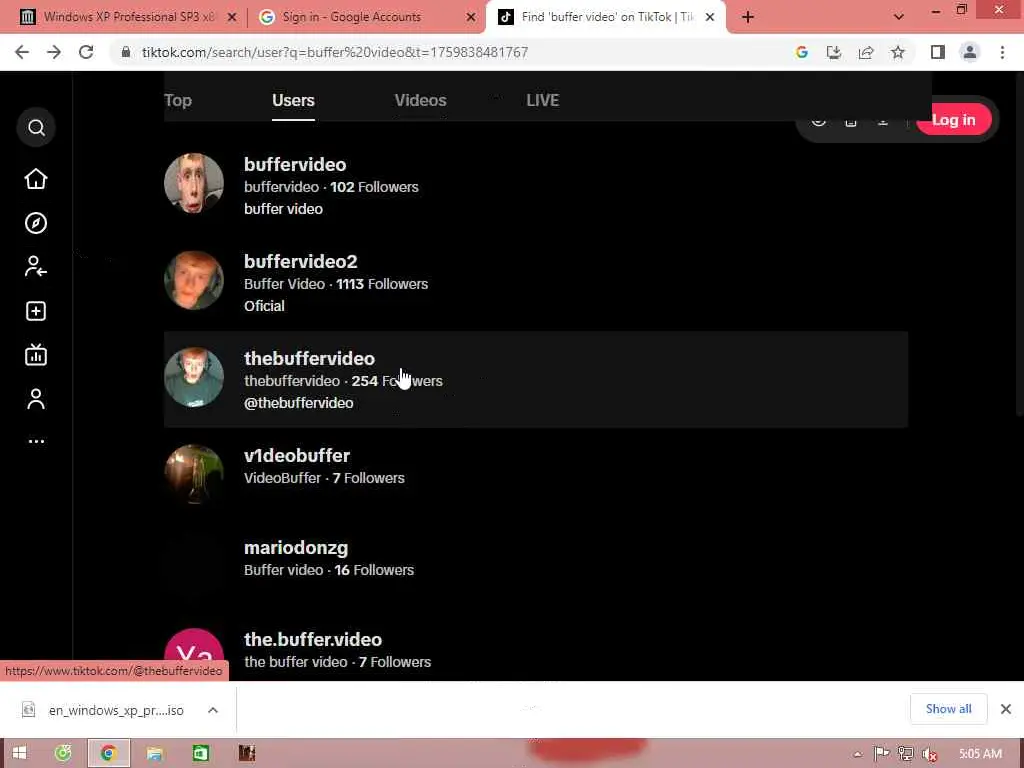
Task: Show hidden tray icons arrow
Action: tap(857, 754)
